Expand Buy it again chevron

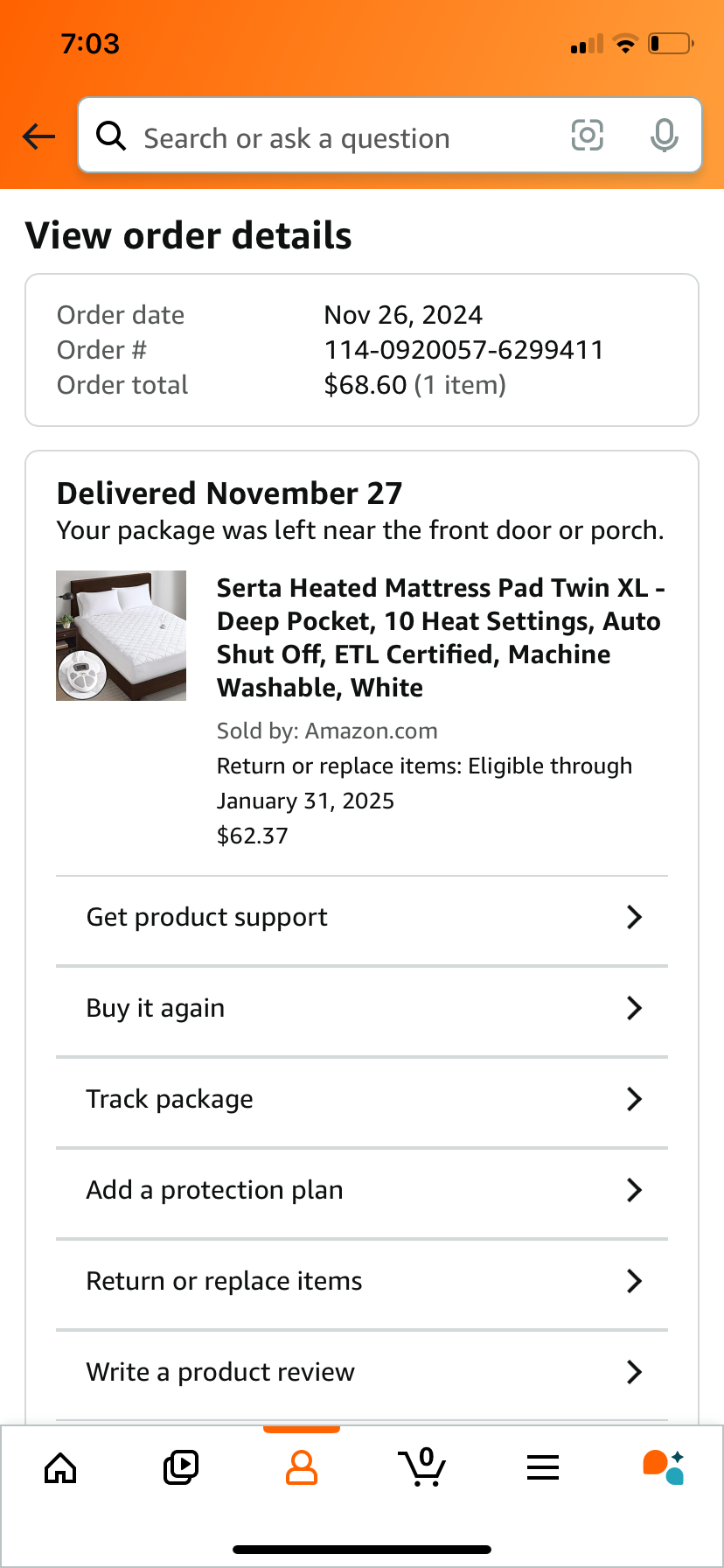coord(635,1008)
